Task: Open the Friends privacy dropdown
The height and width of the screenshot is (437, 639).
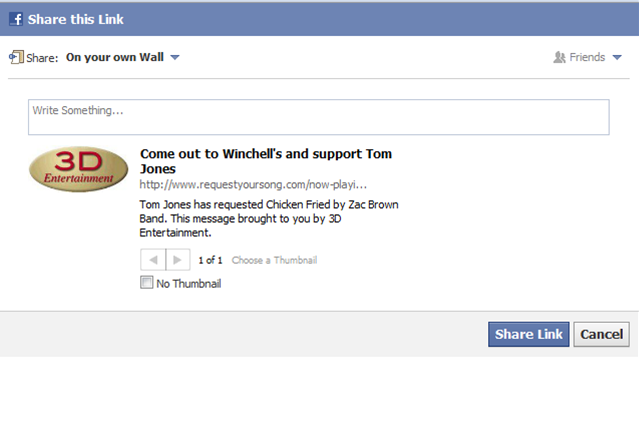Action: (588, 57)
